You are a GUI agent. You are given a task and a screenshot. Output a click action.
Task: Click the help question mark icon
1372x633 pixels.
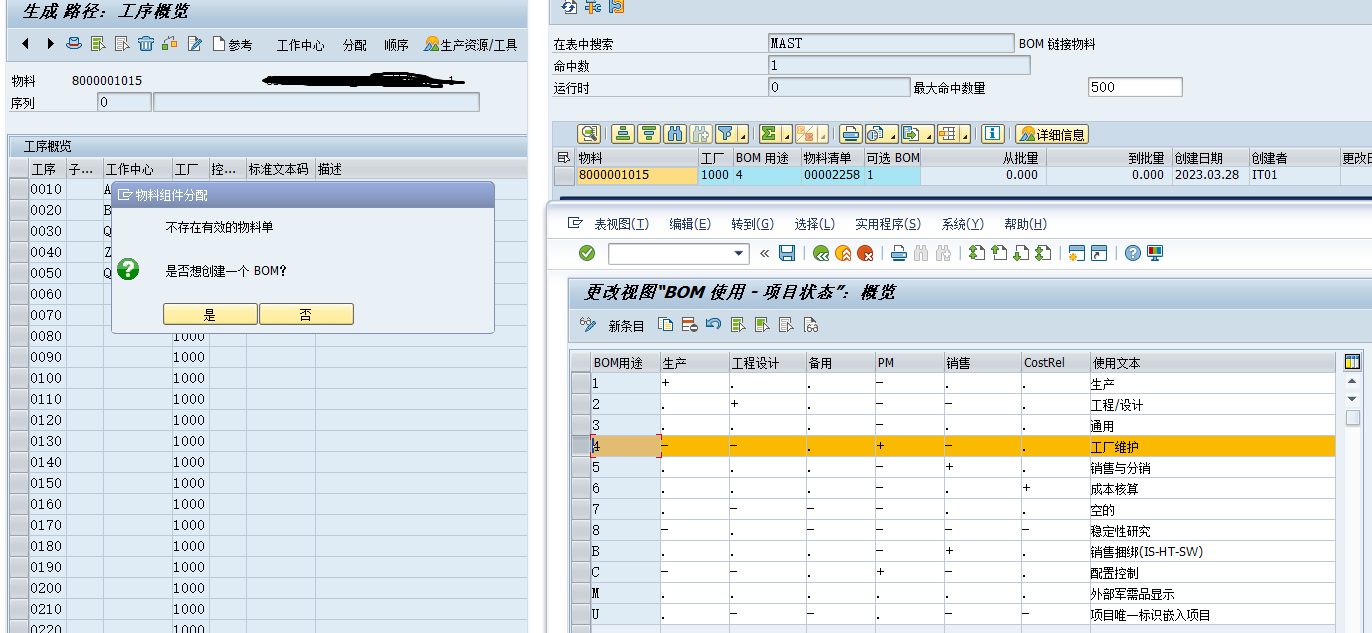(1132, 253)
